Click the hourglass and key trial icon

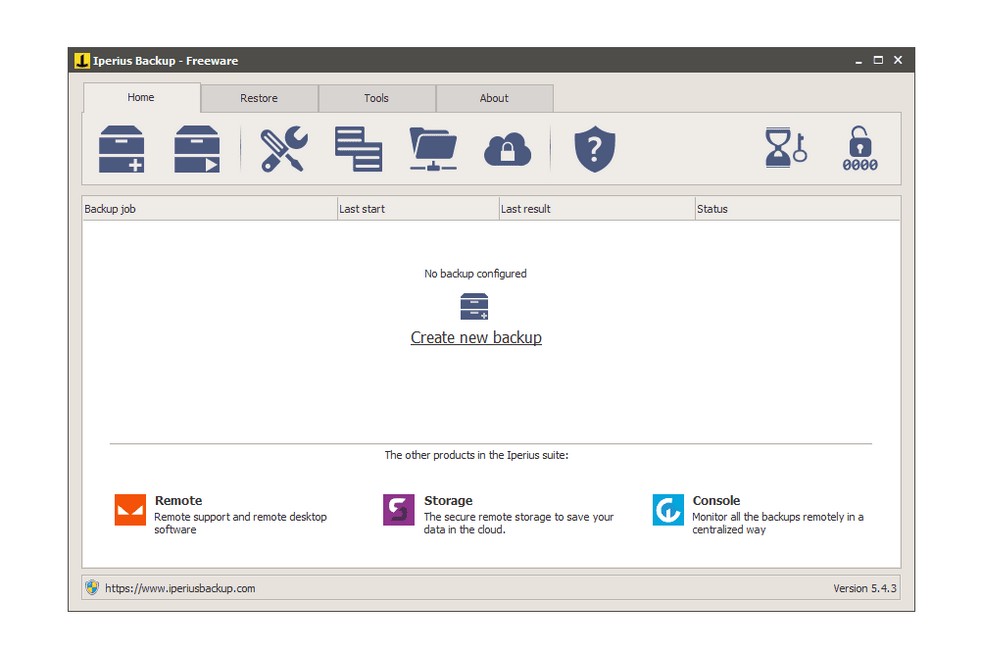coord(786,148)
